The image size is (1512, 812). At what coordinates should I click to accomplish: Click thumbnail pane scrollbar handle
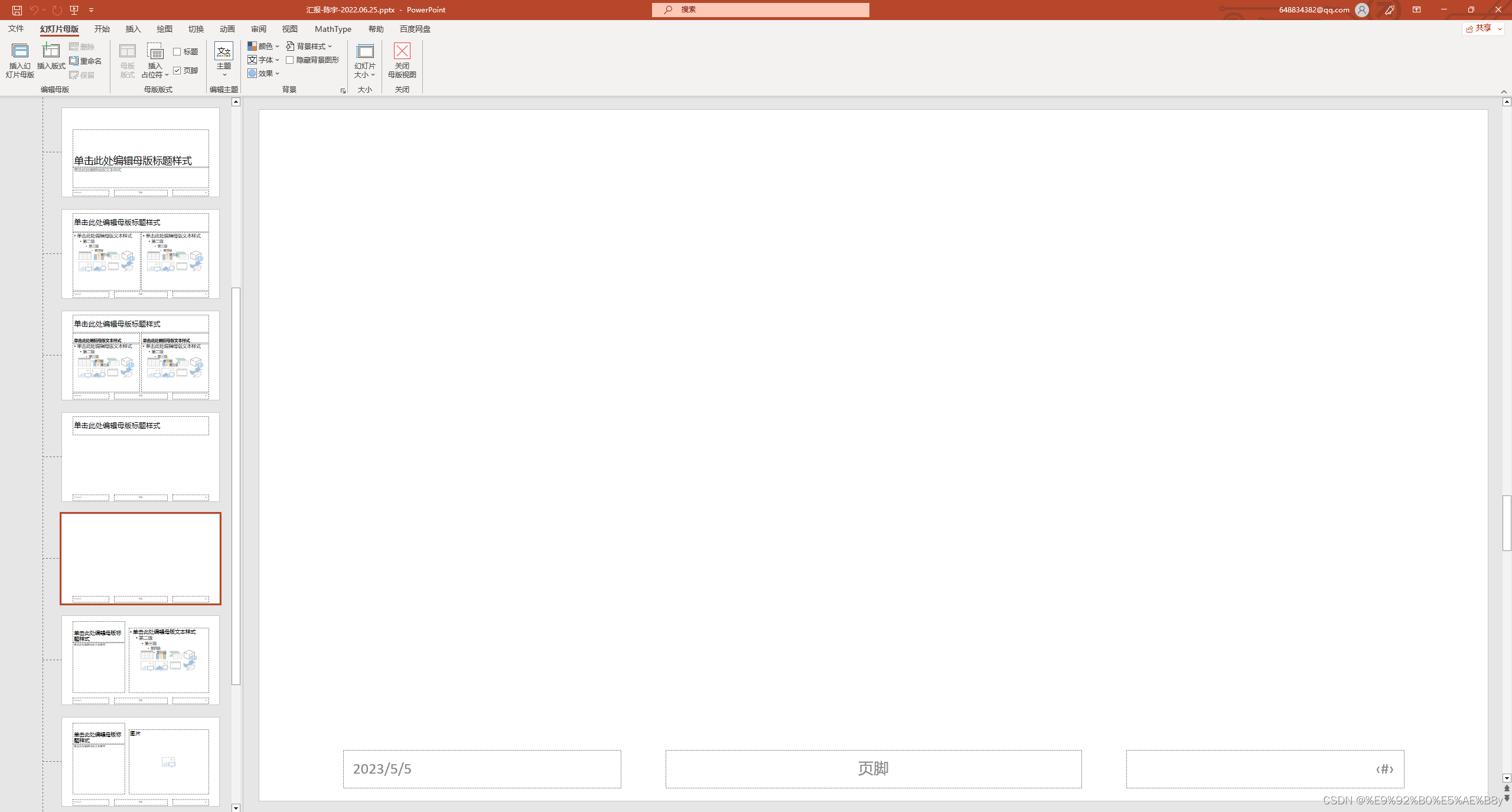(x=236, y=486)
